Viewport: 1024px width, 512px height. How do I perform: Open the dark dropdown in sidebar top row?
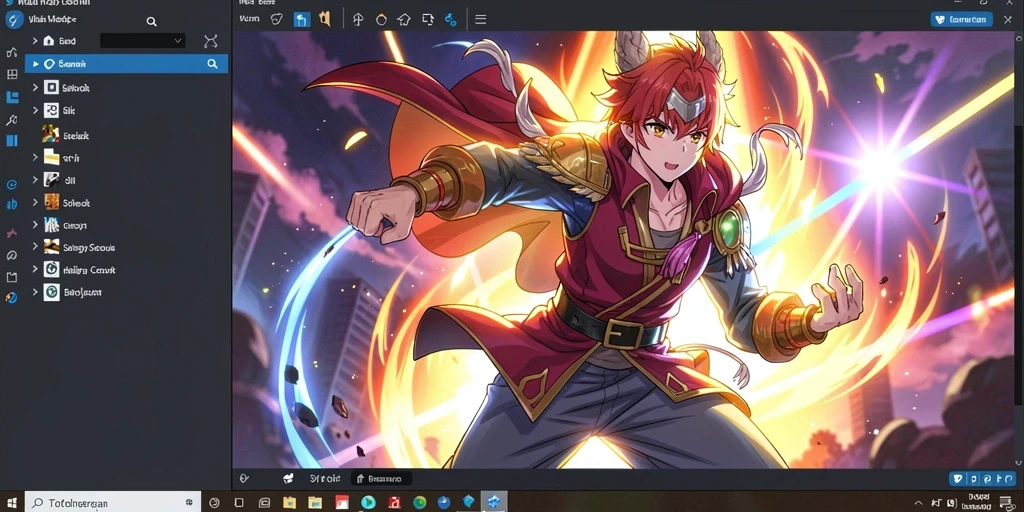(142, 40)
